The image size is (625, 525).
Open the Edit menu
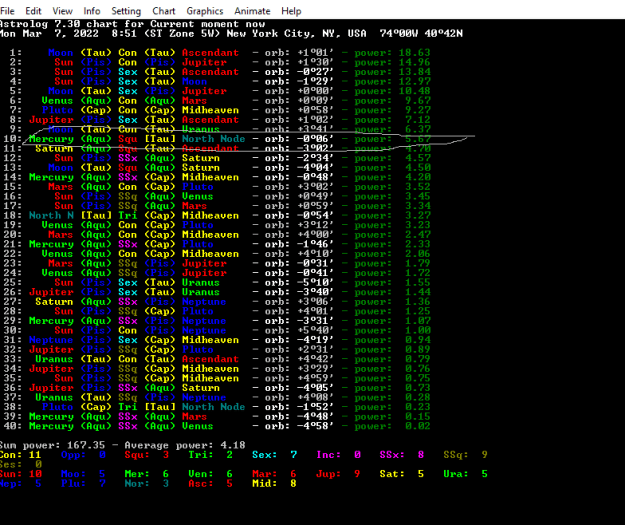(33, 11)
